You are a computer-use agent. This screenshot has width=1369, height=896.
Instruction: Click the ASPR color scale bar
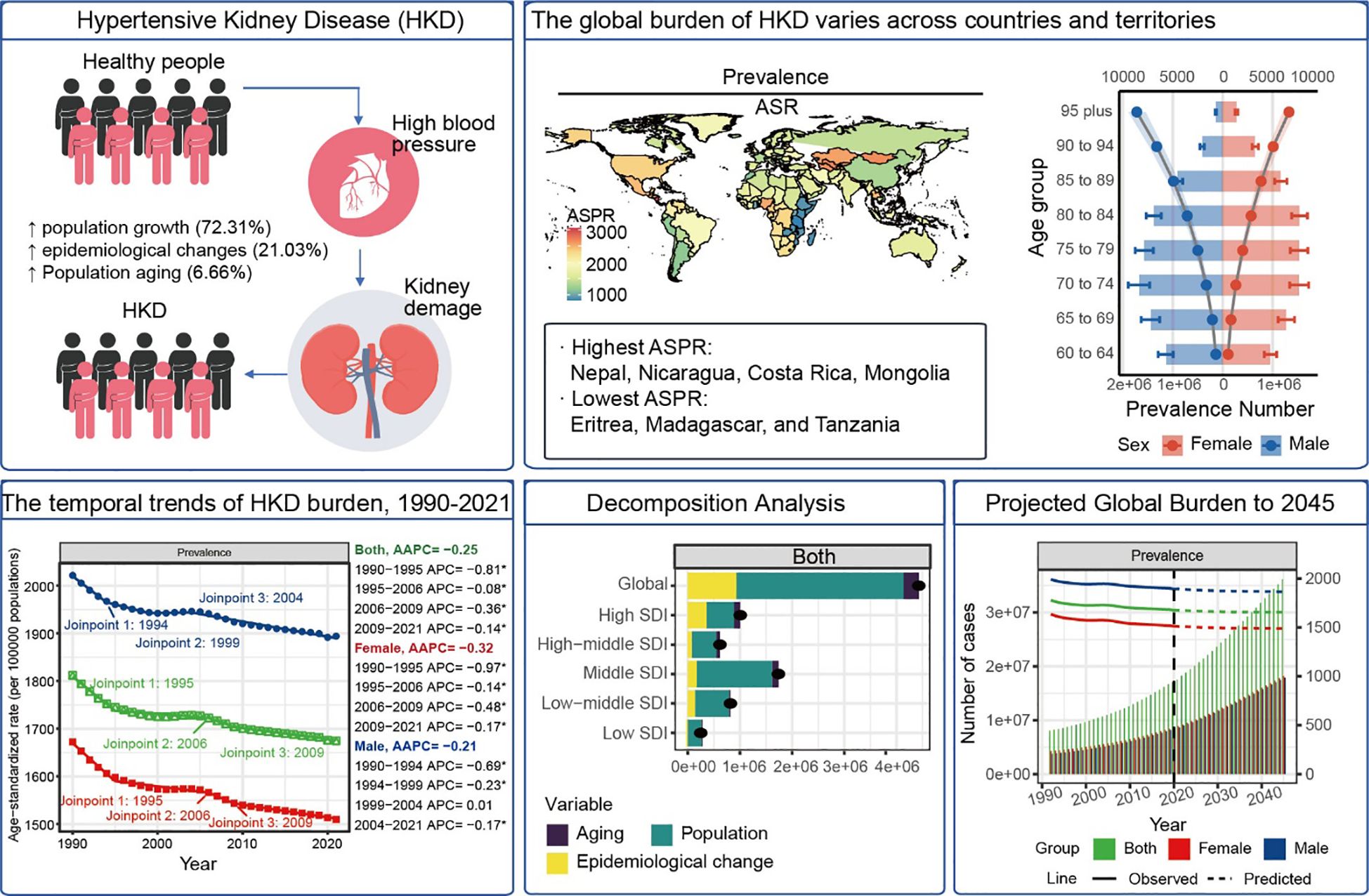(574, 263)
